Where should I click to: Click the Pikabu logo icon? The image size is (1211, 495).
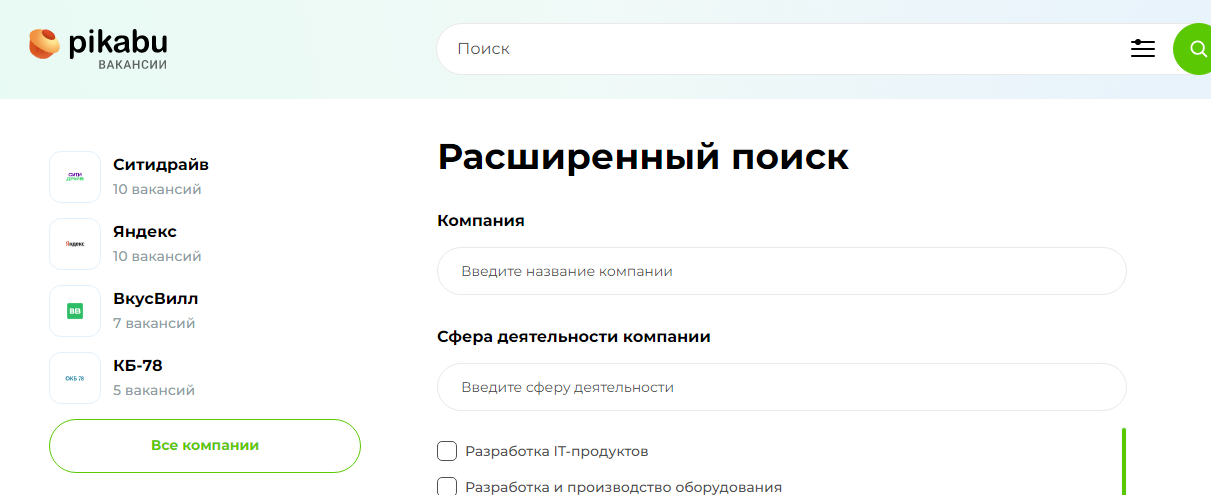point(45,45)
